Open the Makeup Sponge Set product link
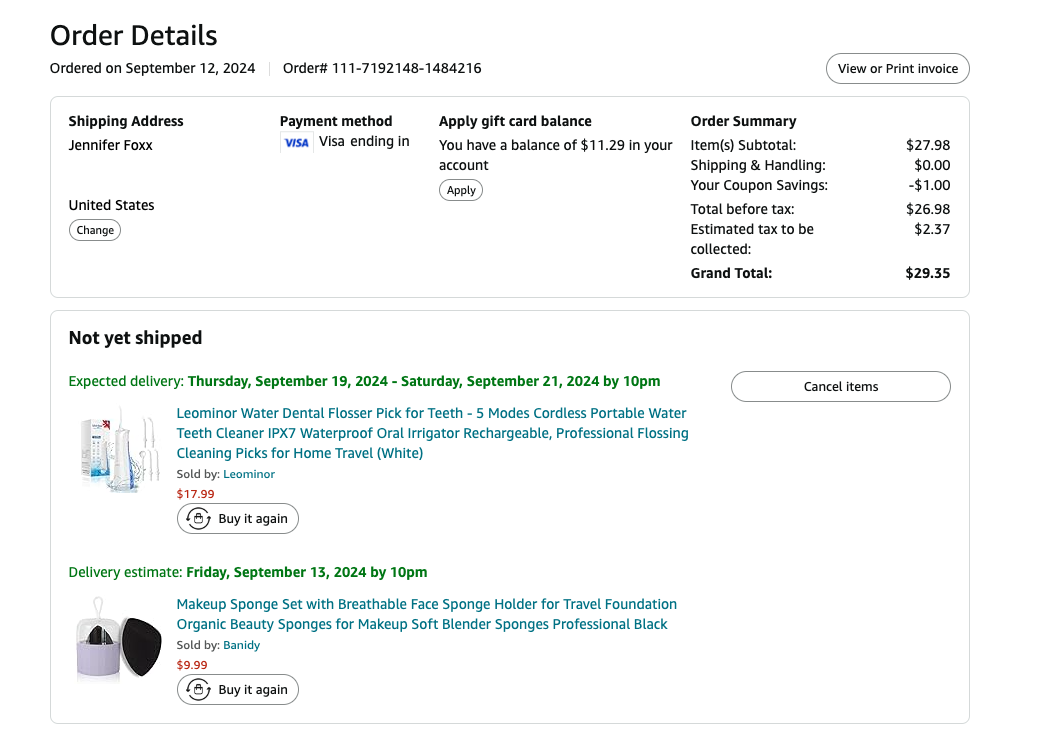Image resolution: width=1054 pixels, height=743 pixels. click(426, 614)
